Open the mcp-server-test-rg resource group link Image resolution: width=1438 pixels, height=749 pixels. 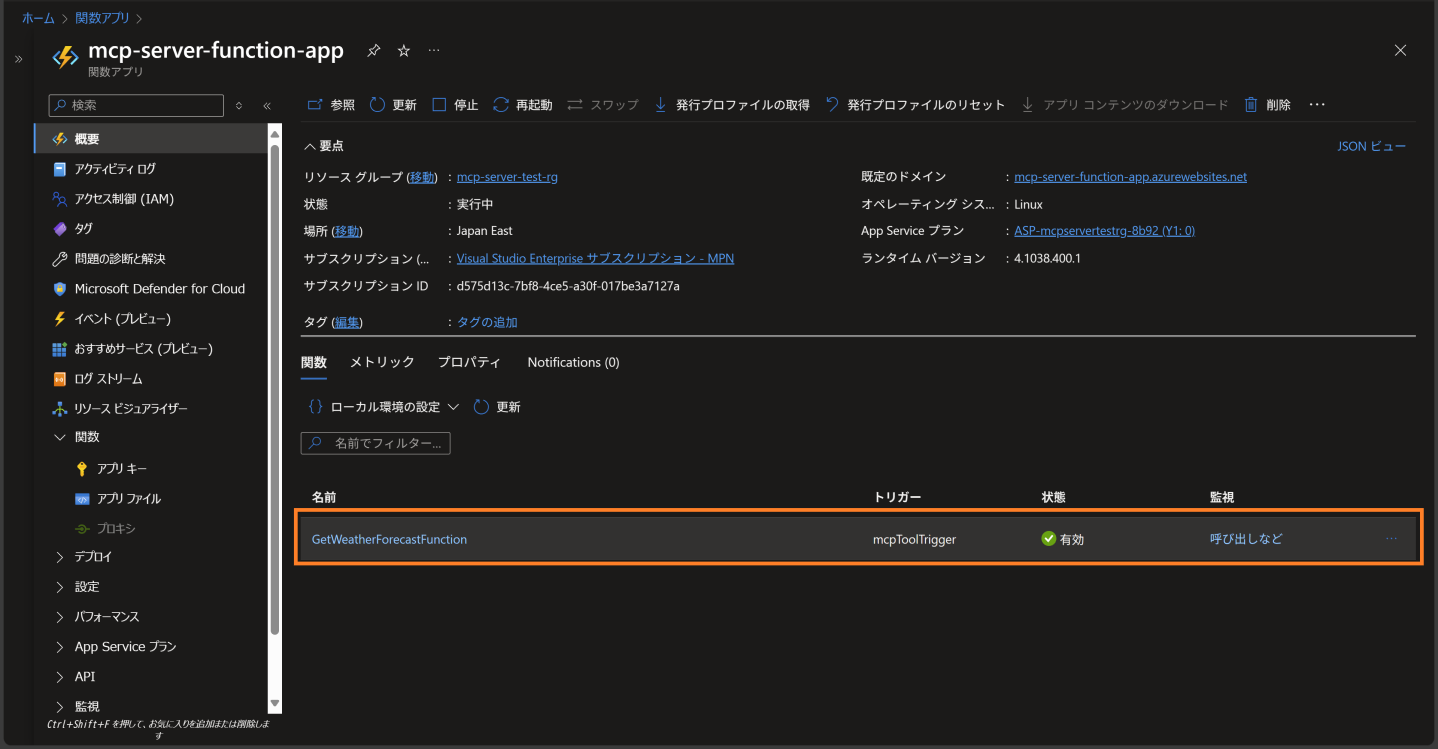tap(507, 177)
